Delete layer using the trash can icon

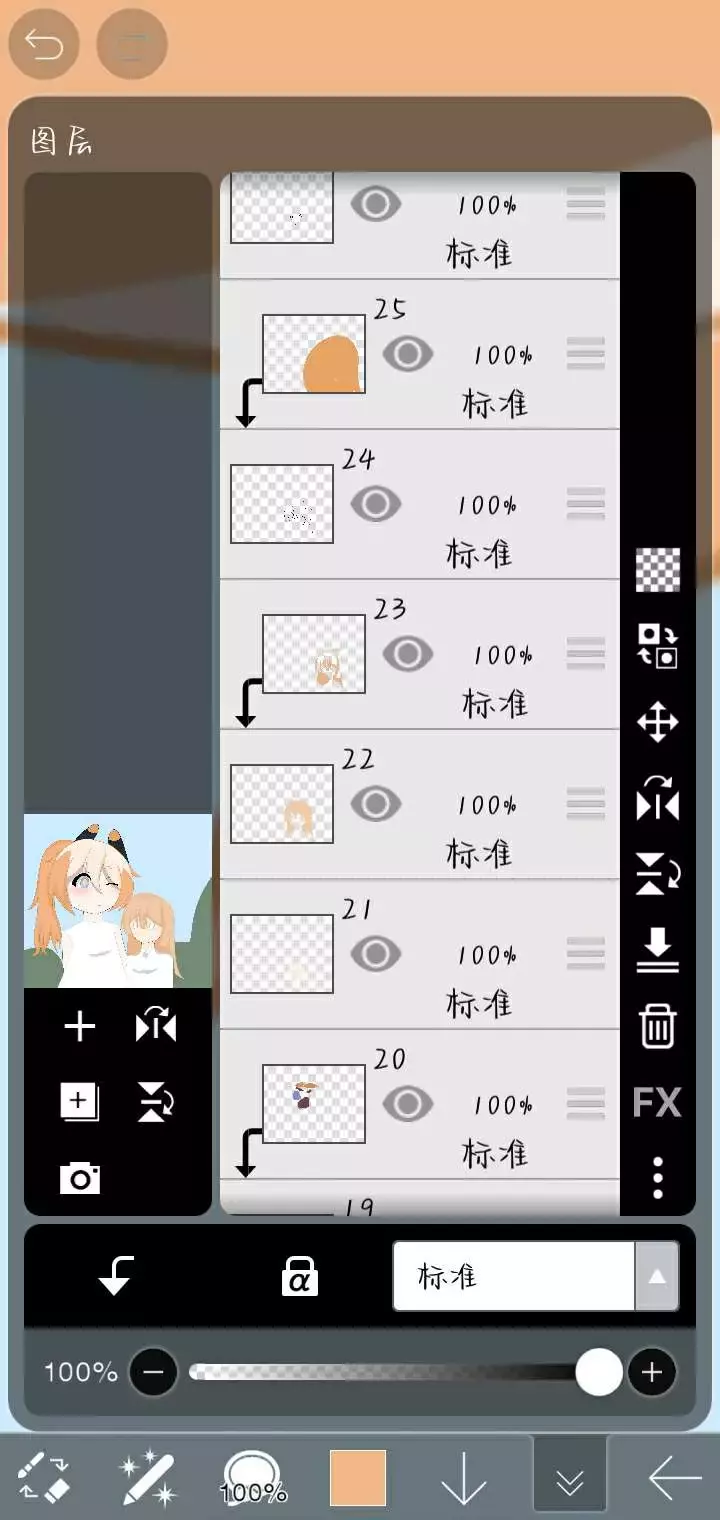coord(658,1027)
